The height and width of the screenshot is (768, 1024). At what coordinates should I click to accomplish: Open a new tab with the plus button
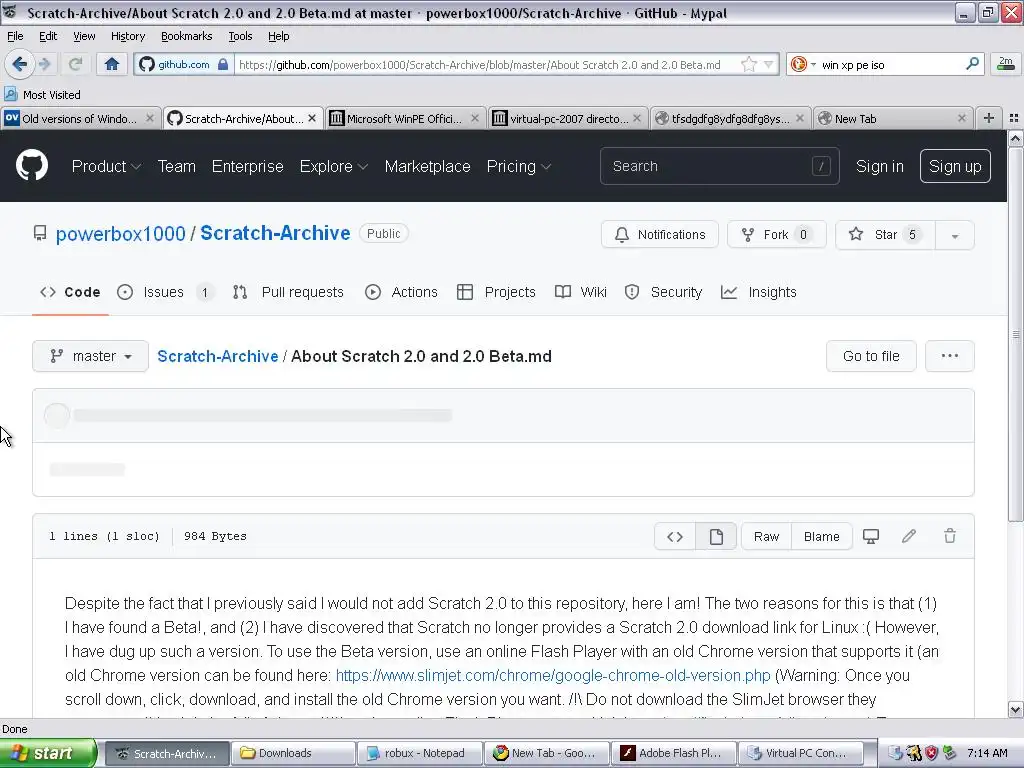pos(989,118)
